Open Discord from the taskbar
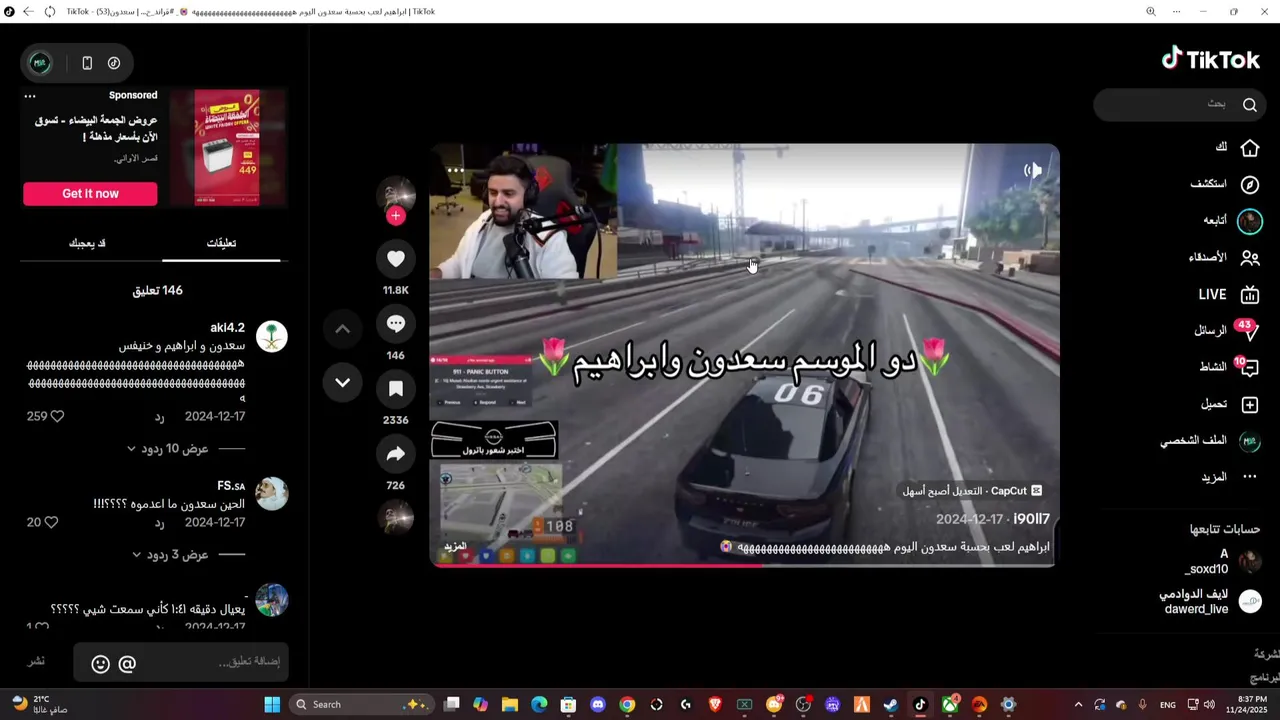Screen dimensions: 1280x720 (598, 704)
